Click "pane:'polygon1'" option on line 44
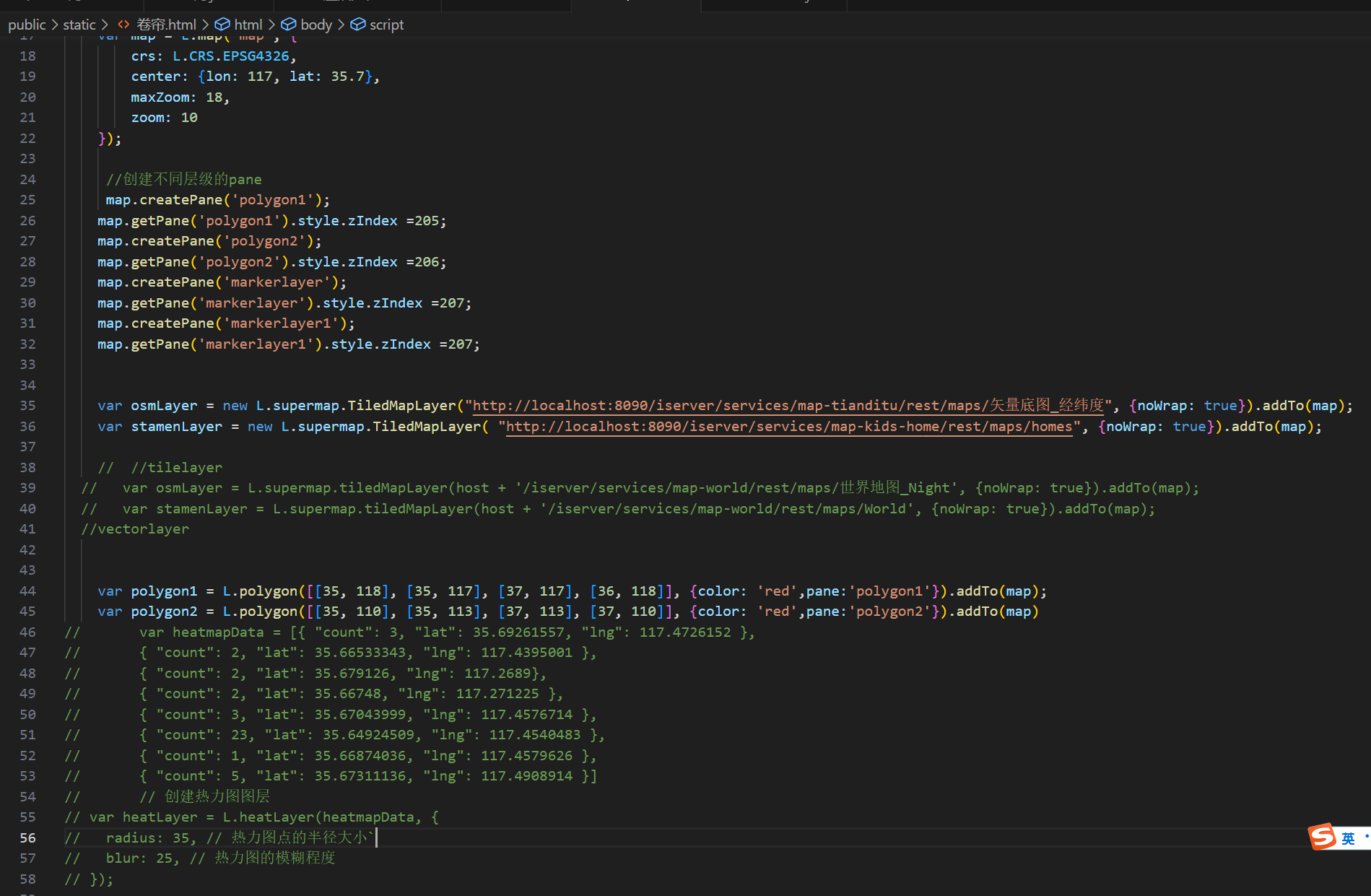The height and width of the screenshot is (896, 1371). click(x=869, y=591)
